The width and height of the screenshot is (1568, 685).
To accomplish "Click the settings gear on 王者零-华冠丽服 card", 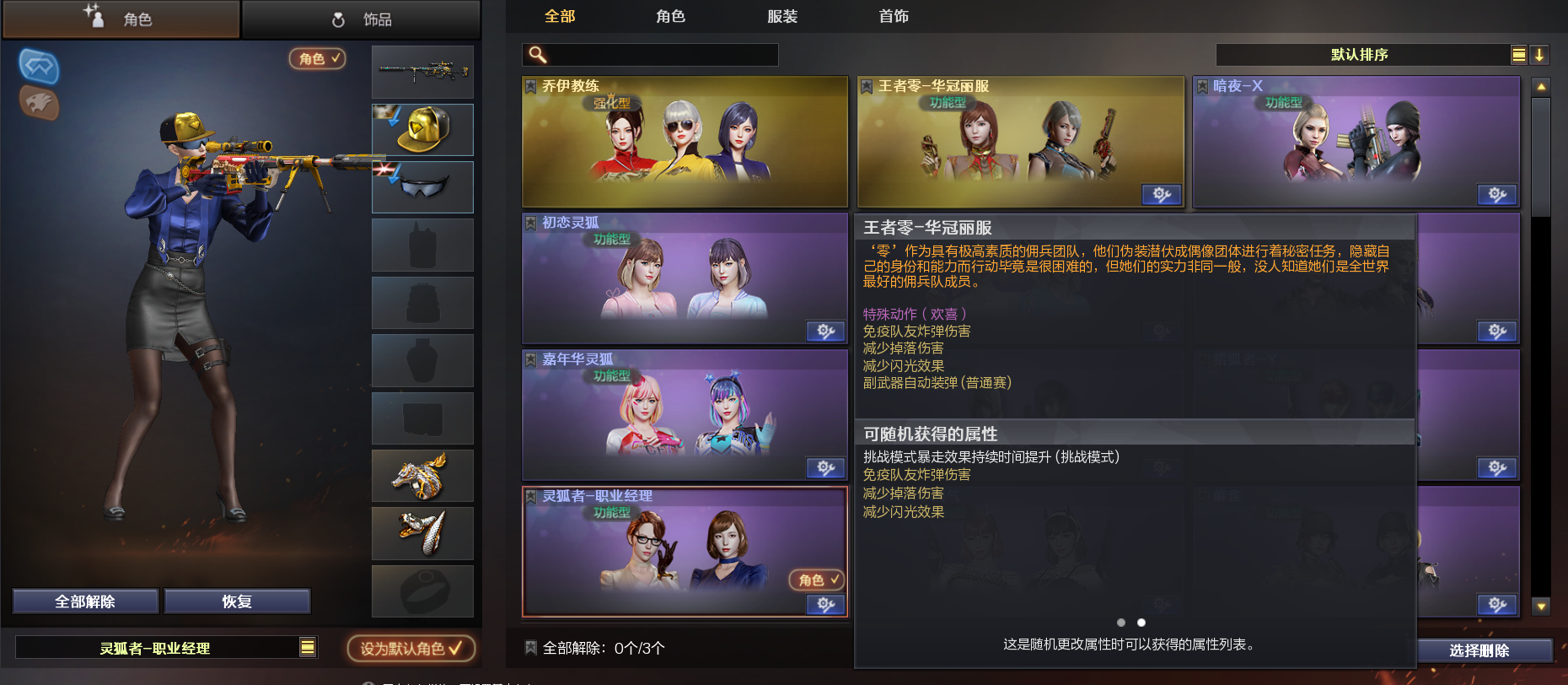I will [1162, 195].
